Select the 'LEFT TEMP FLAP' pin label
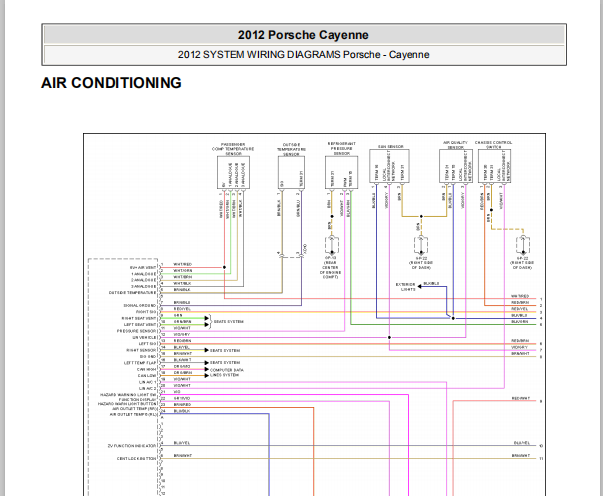The width and height of the screenshot is (603, 496). click(140, 363)
